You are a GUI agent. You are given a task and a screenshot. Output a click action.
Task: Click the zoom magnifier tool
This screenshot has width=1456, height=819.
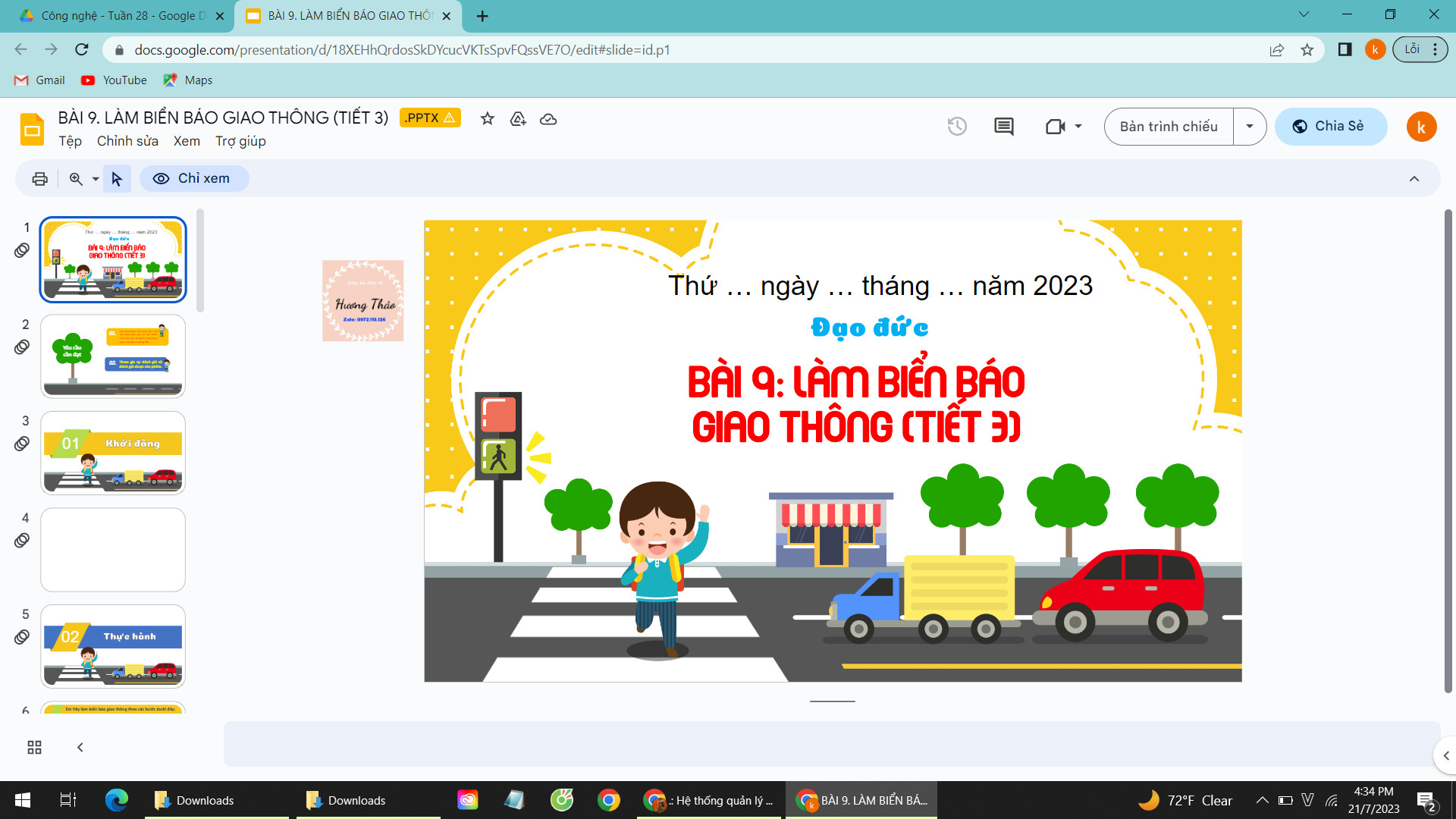pos(76,179)
